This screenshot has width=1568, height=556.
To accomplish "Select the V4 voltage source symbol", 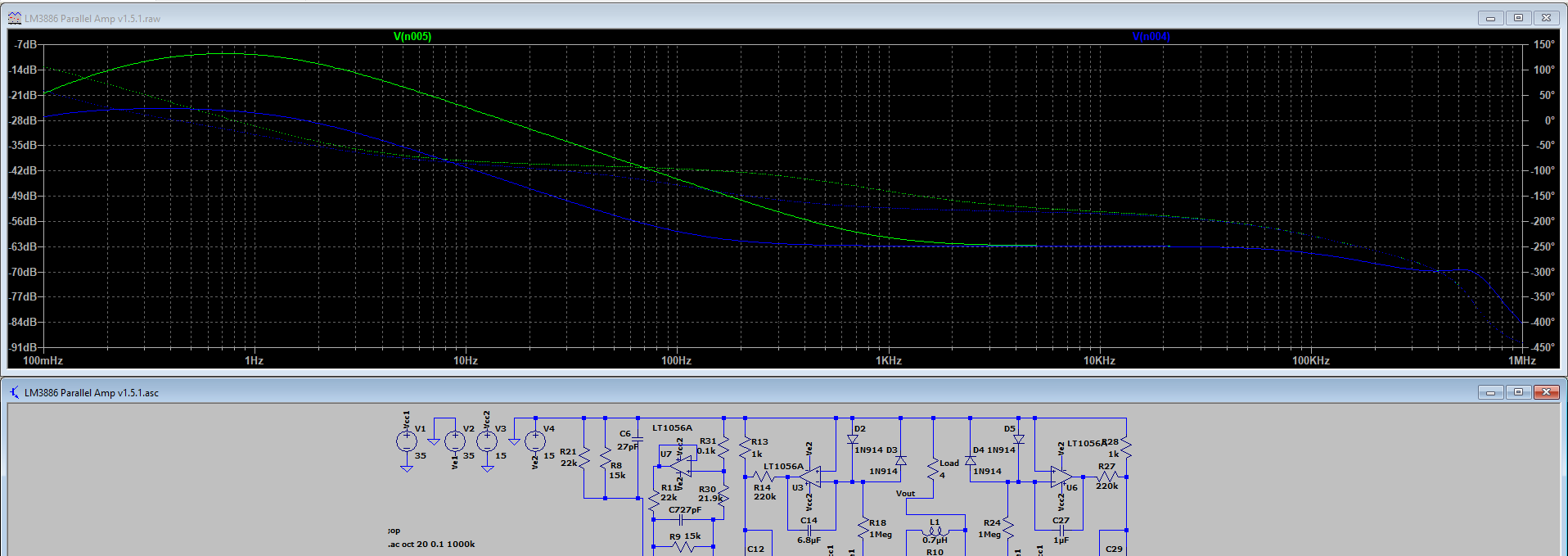I will [x=535, y=441].
